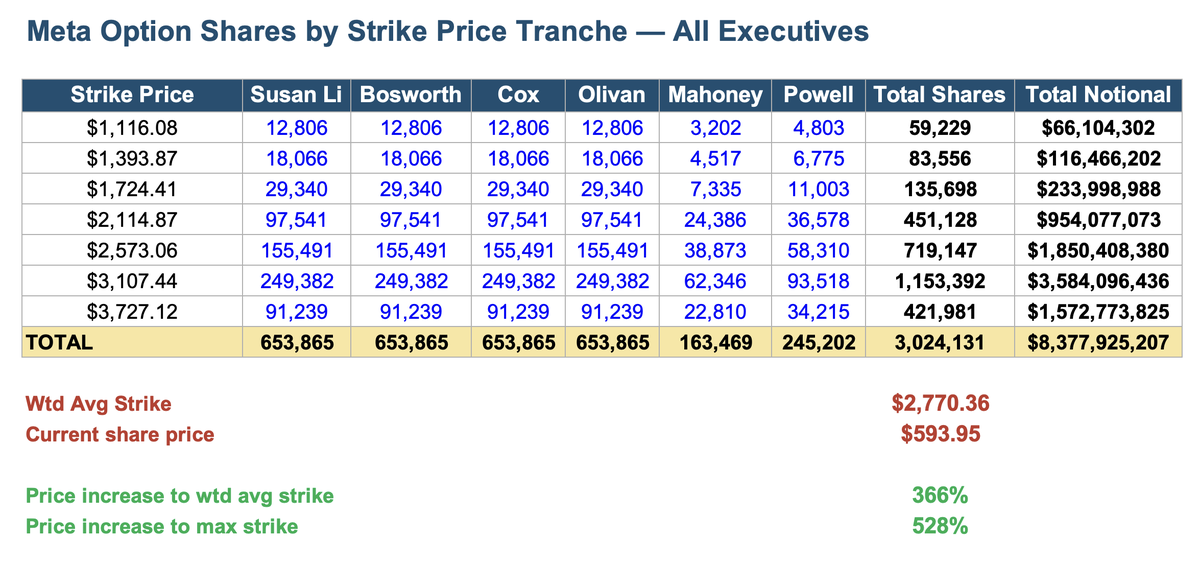Select the 1,153,392 total shares cell
This screenshot has height=561, width=1200.
pos(939,281)
